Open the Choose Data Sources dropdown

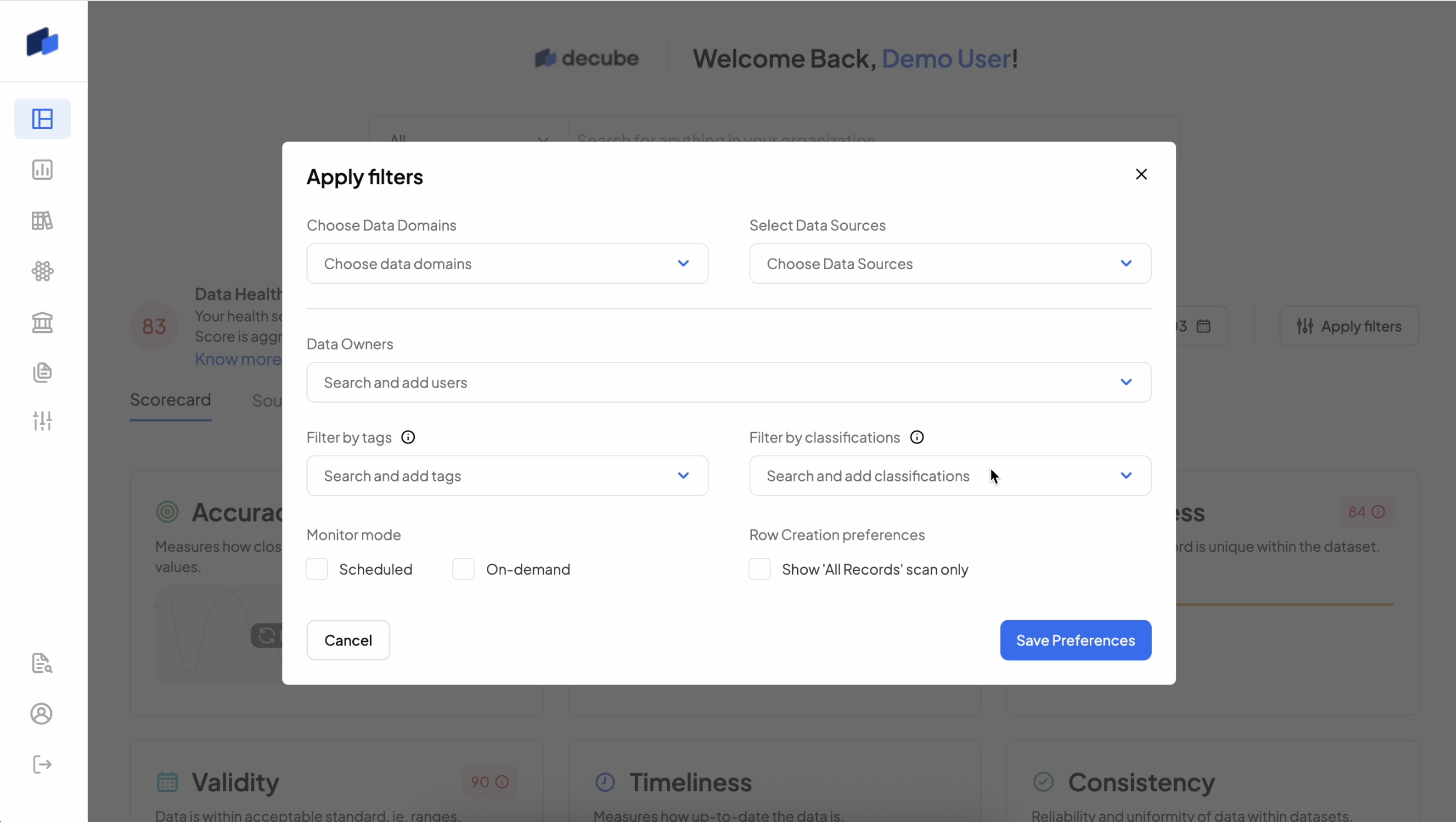point(950,264)
